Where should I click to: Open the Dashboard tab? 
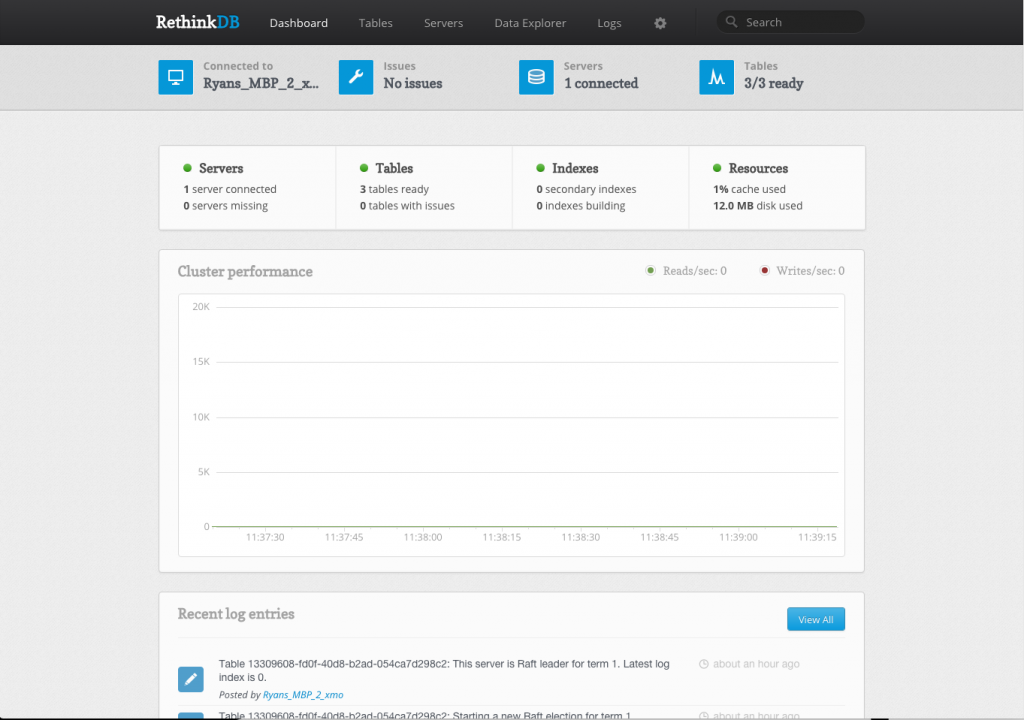click(x=298, y=23)
